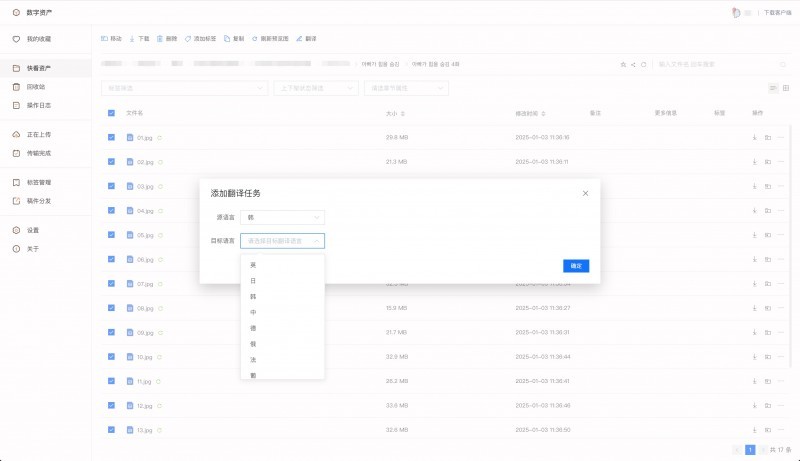The image size is (800, 461).
Task: Toggle the select-all checkbox in the table header
Action: (111, 113)
